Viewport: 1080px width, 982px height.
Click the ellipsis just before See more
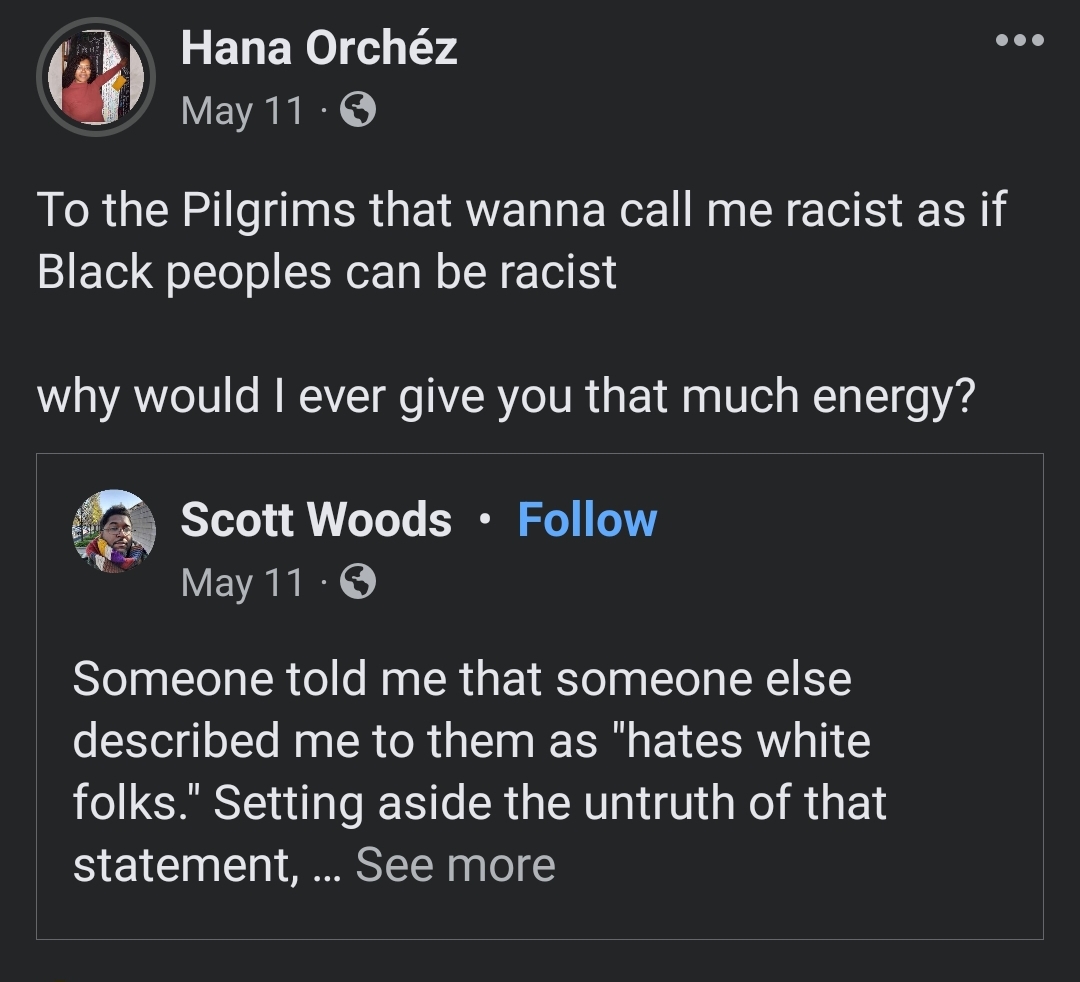coord(326,866)
